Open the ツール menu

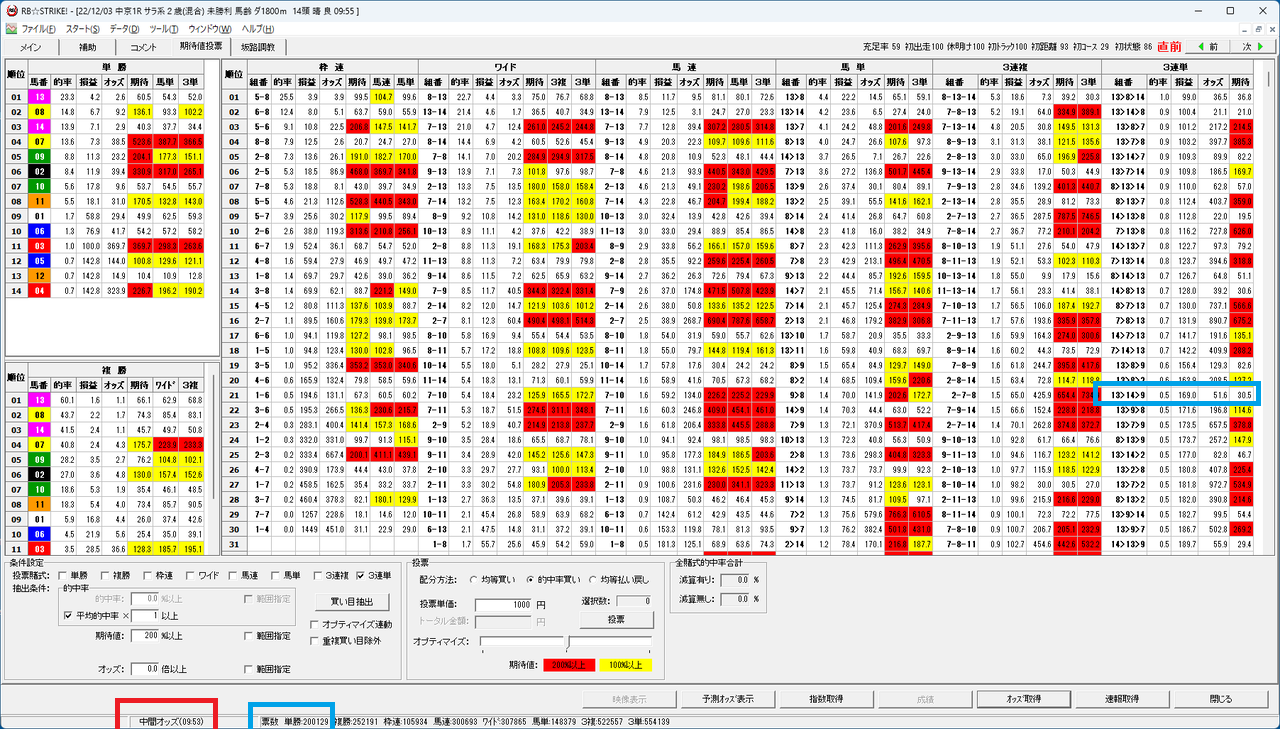coord(164,29)
